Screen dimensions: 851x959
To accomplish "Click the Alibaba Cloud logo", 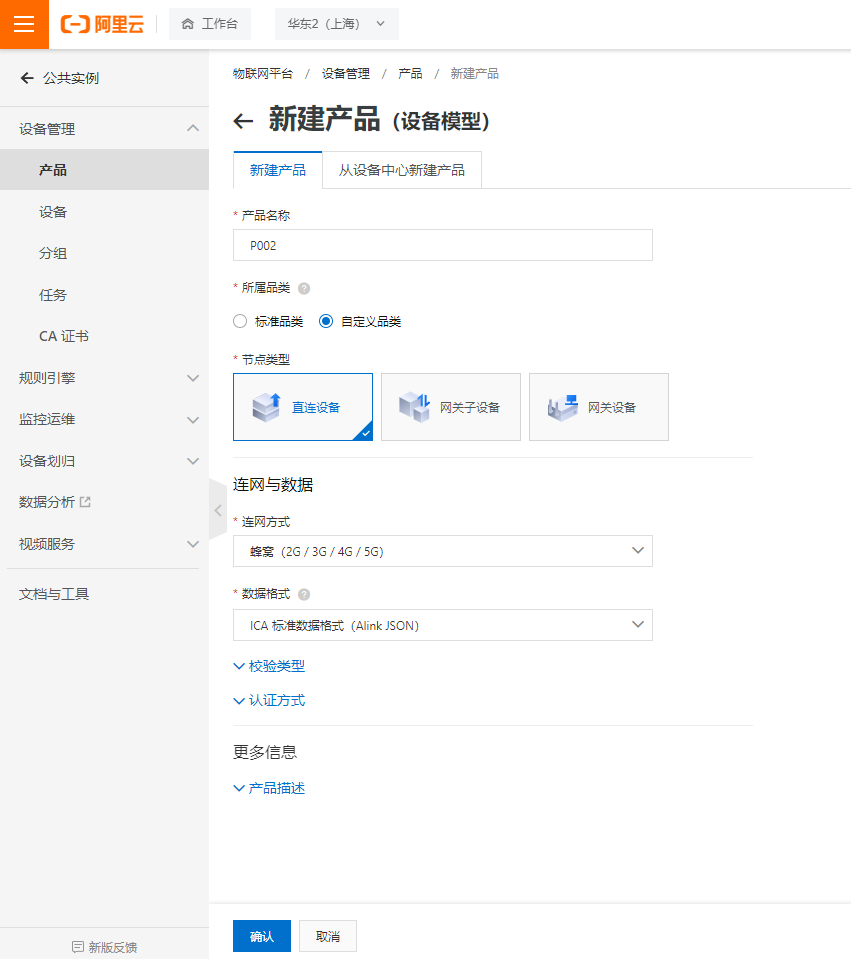I will coord(102,24).
